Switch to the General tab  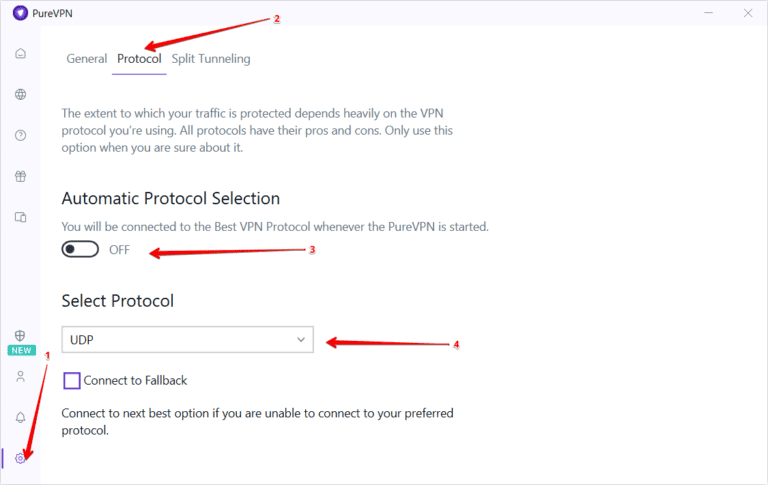coord(86,59)
